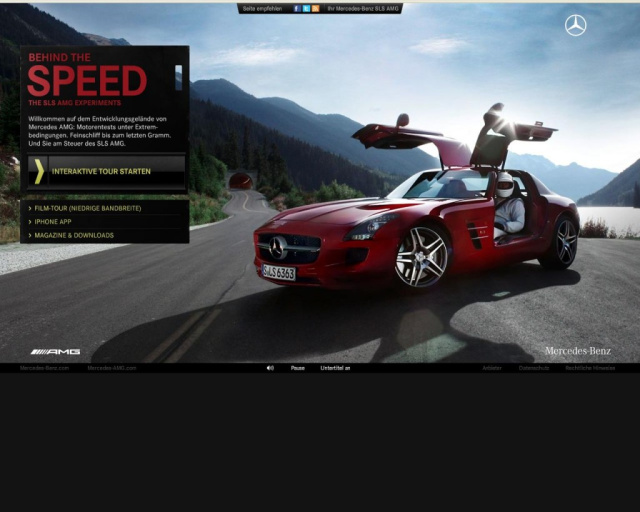Select 'Seite empfehlen' in top bar
Screen dimensions: 640x512
264,8
